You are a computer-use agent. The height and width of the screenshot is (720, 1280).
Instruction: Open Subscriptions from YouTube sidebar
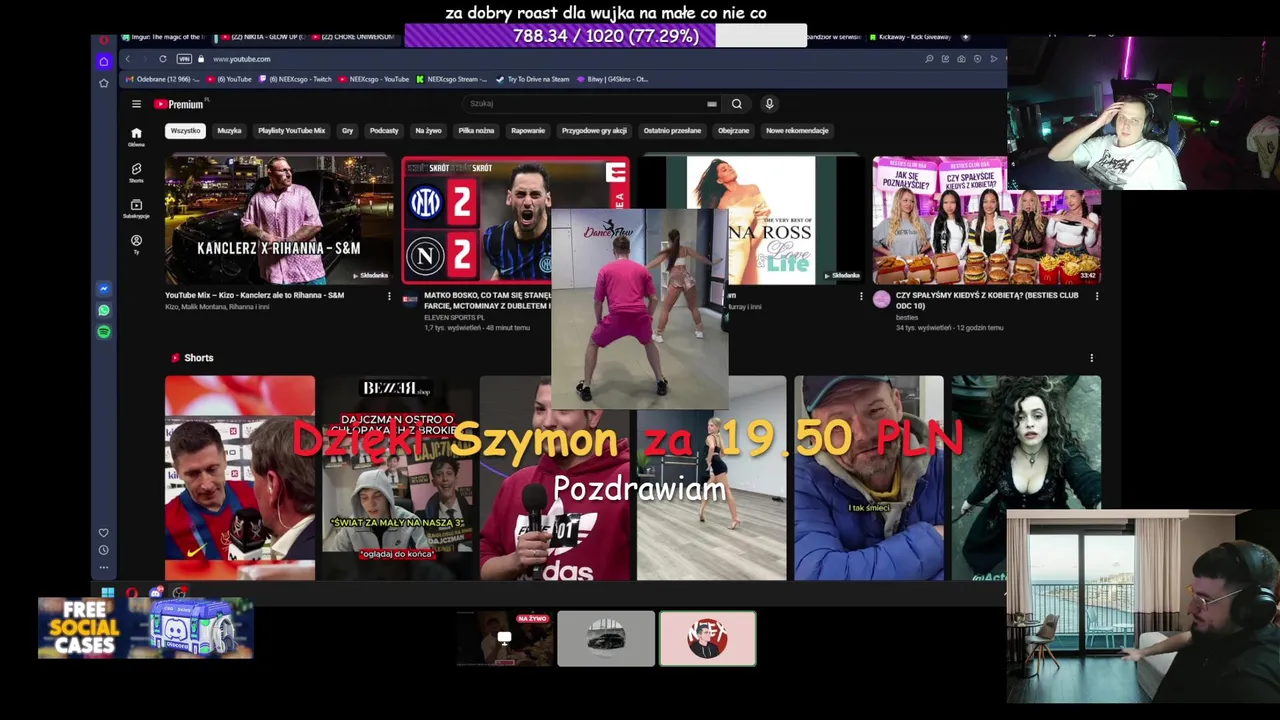tap(136, 208)
